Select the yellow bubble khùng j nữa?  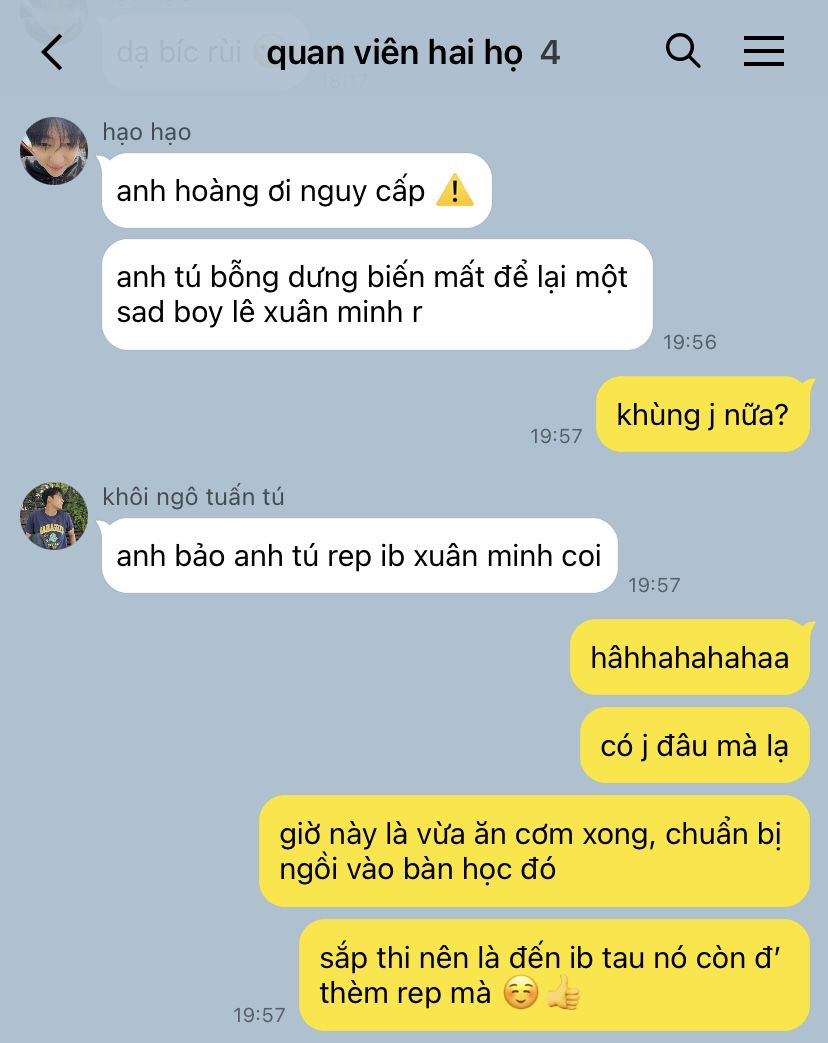point(703,414)
